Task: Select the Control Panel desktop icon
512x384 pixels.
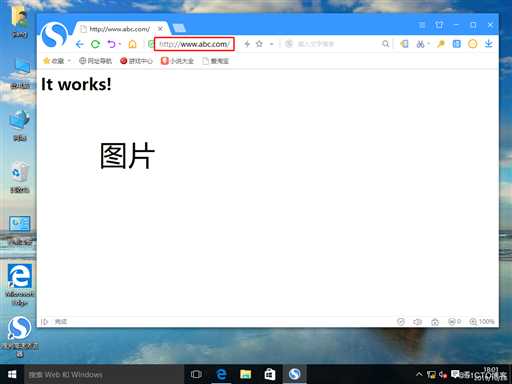Action: pos(20,230)
